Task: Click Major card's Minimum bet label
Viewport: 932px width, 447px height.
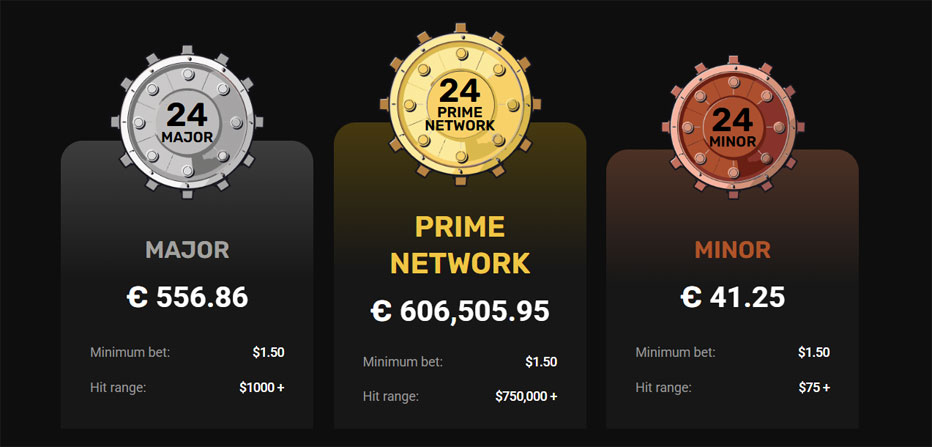Action: pyautogui.click(x=130, y=352)
